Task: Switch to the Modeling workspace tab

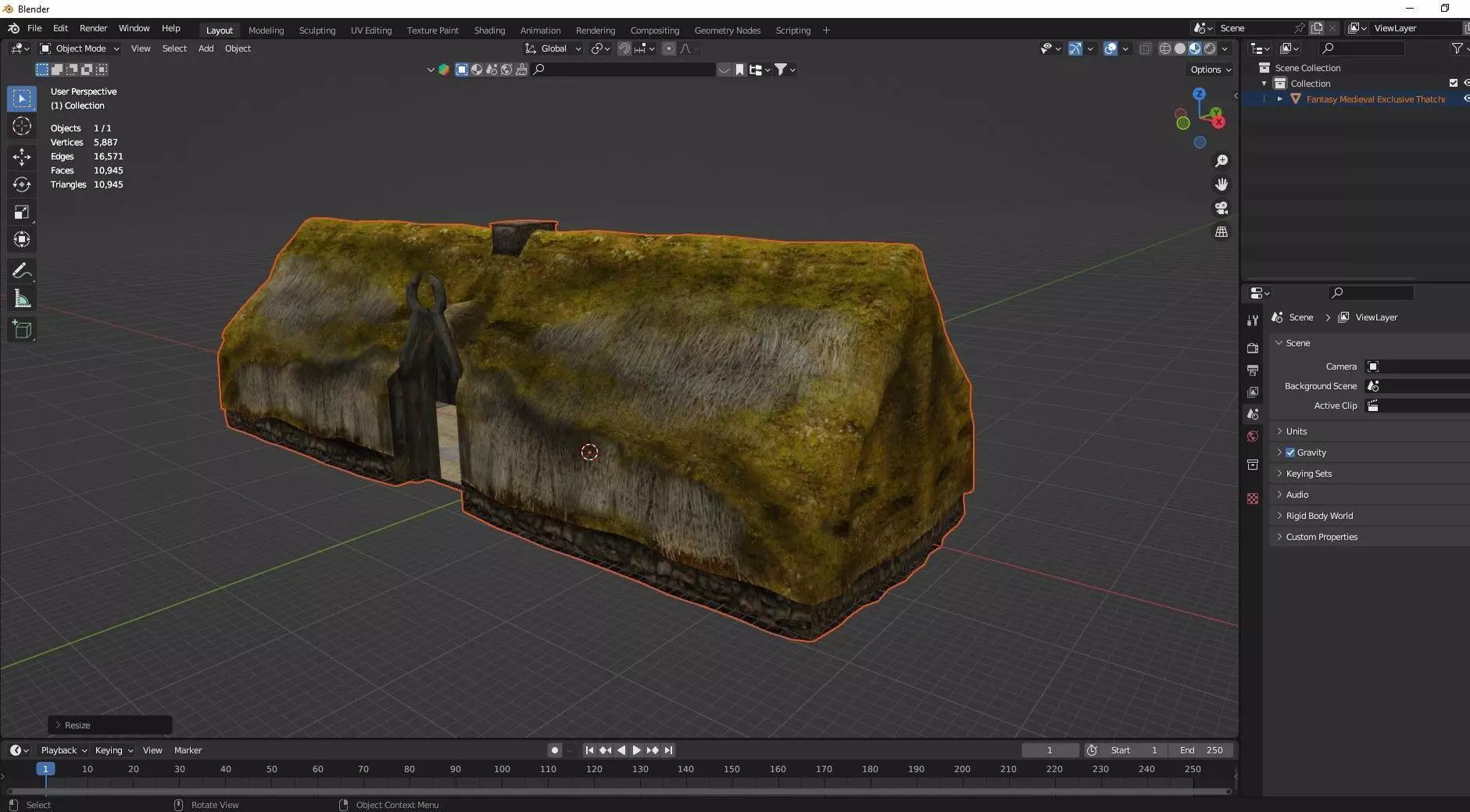Action: [266, 30]
